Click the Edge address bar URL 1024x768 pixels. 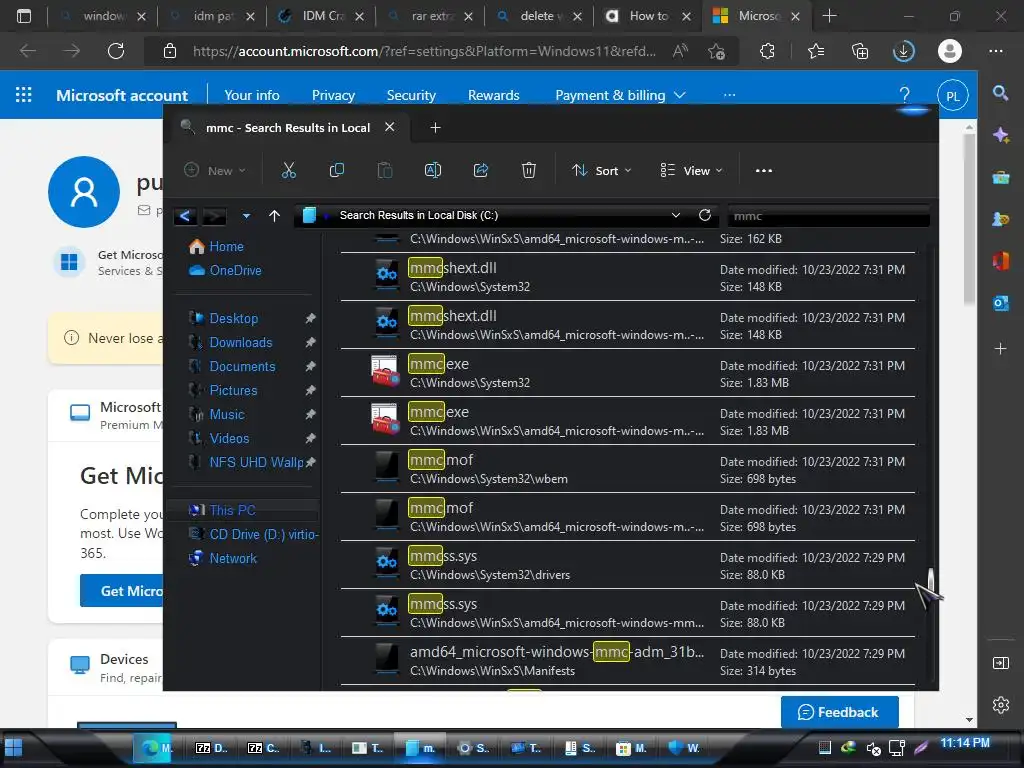(x=424, y=51)
